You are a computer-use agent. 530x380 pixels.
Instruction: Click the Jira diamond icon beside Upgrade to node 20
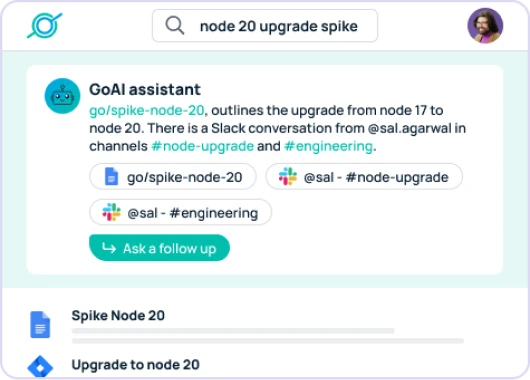coord(40,366)
